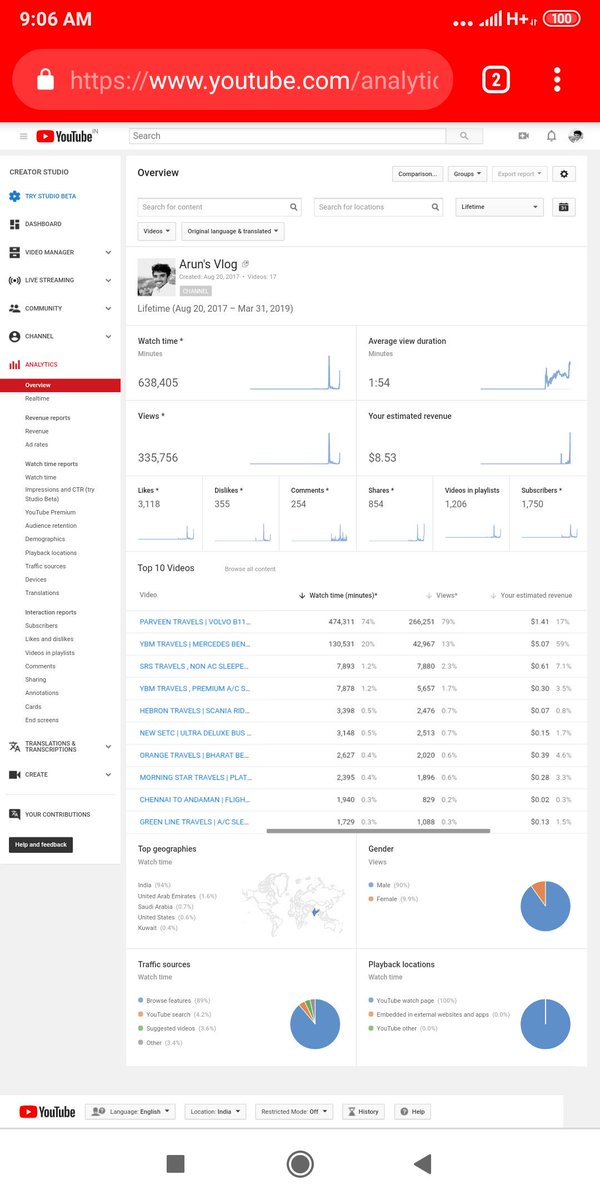The image size is (600, 1200).
Task: Click the Community people icon
Action: 14,308
